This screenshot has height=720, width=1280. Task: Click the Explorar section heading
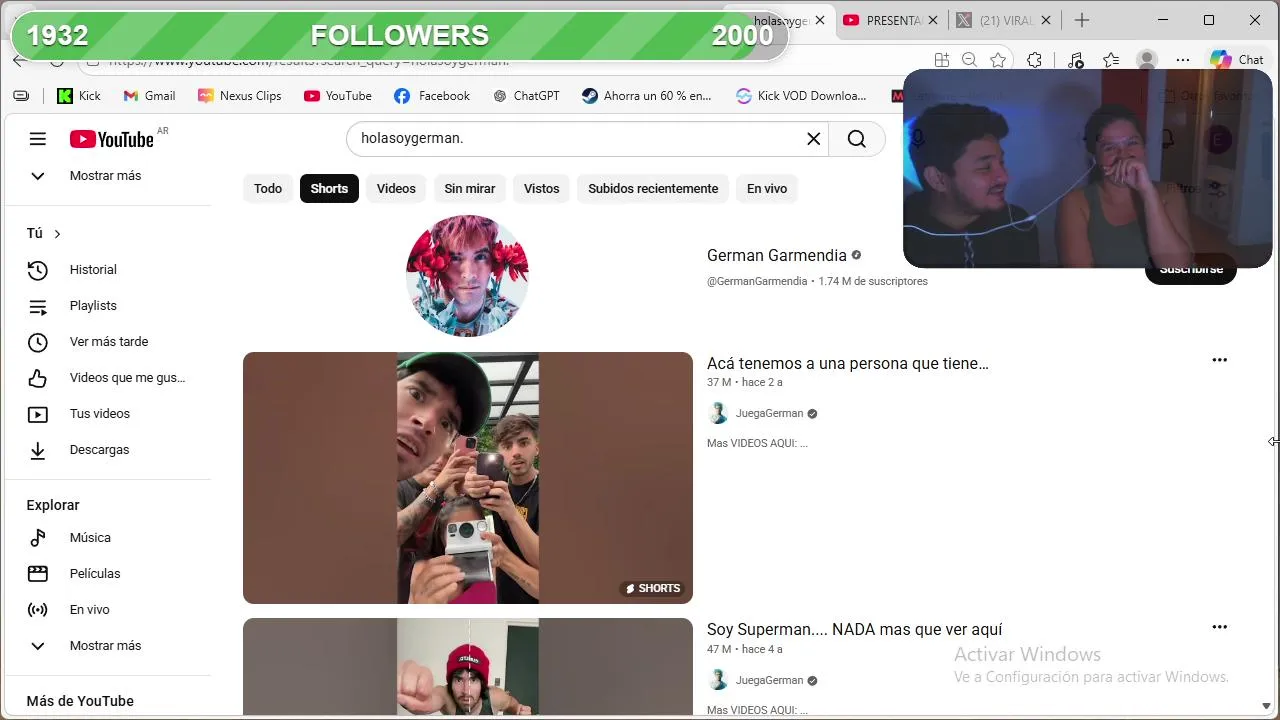(x=53, y=506)
